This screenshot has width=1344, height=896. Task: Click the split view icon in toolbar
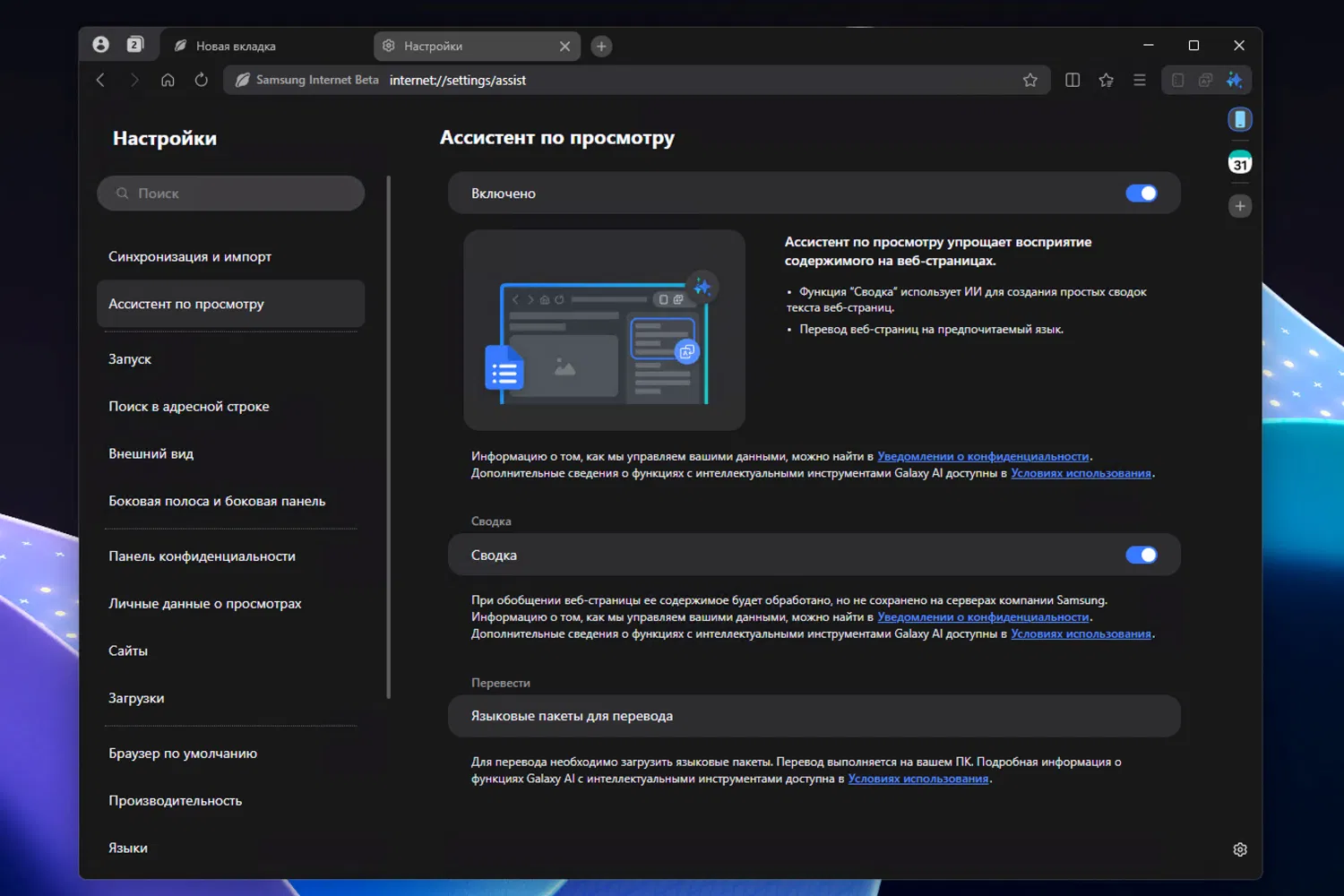[x=1073, y=81]
